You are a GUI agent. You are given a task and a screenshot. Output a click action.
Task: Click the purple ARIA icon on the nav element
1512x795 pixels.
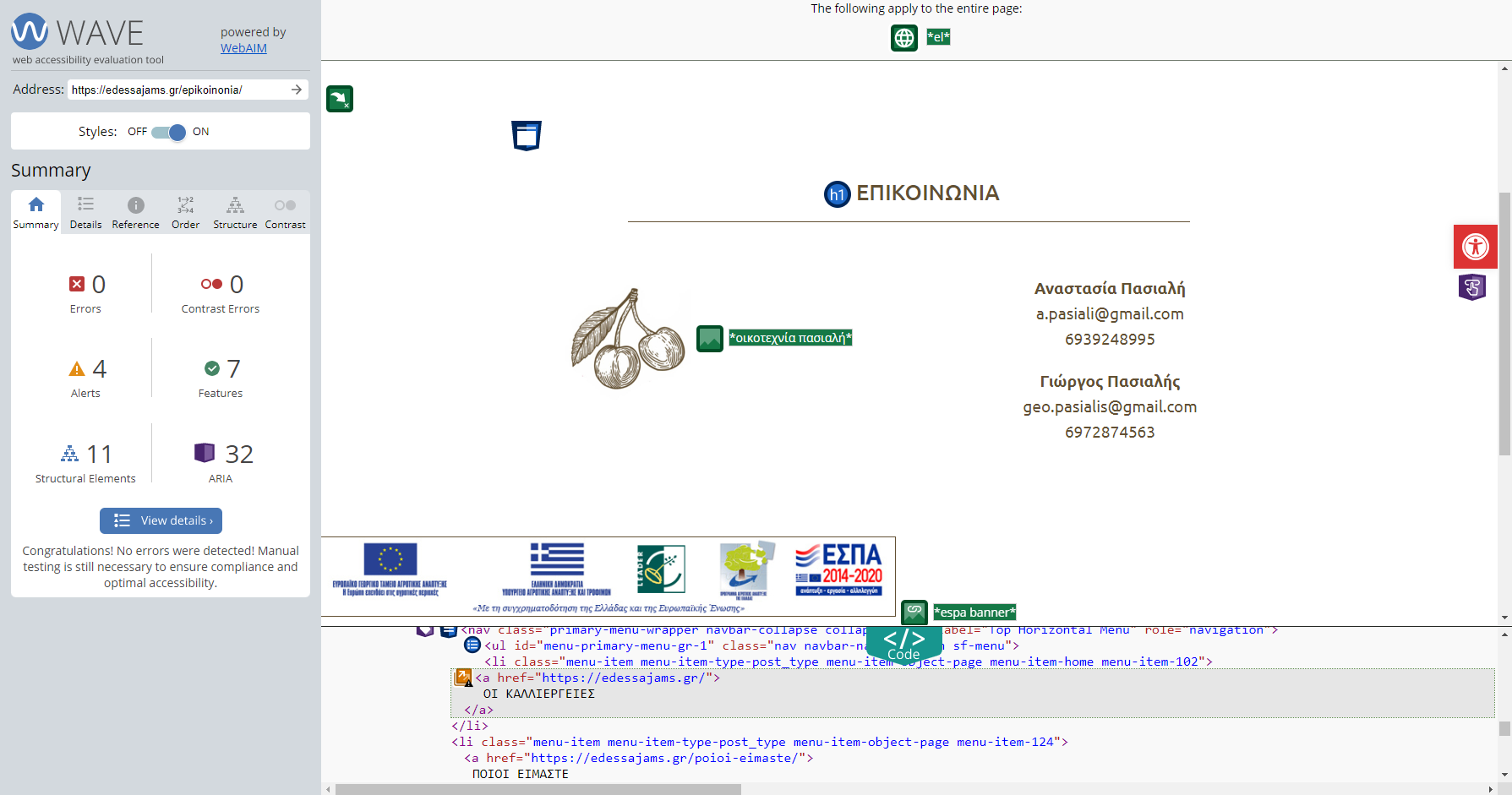click(x=426, y=629)
